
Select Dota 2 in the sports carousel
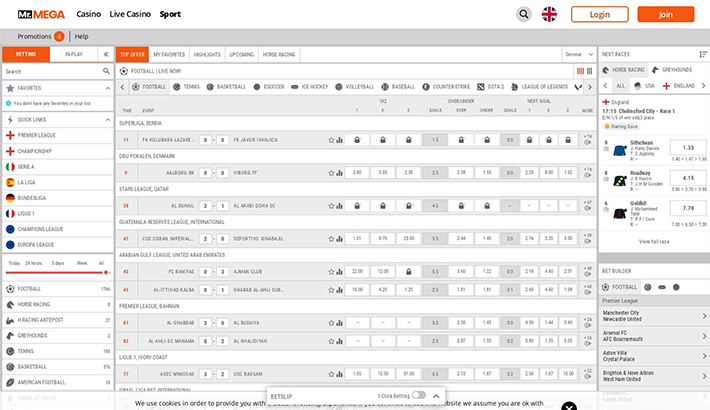(490, 87)
